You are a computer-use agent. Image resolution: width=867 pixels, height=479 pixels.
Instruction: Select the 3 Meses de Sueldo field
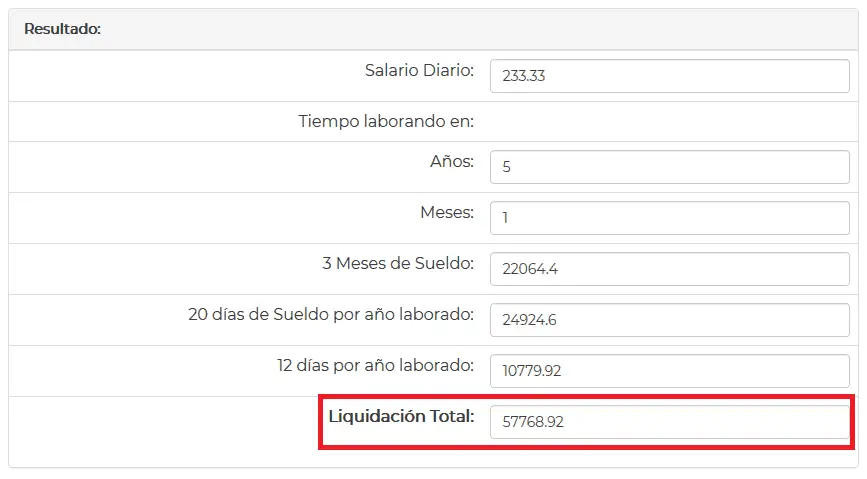[x=669, y=268]
